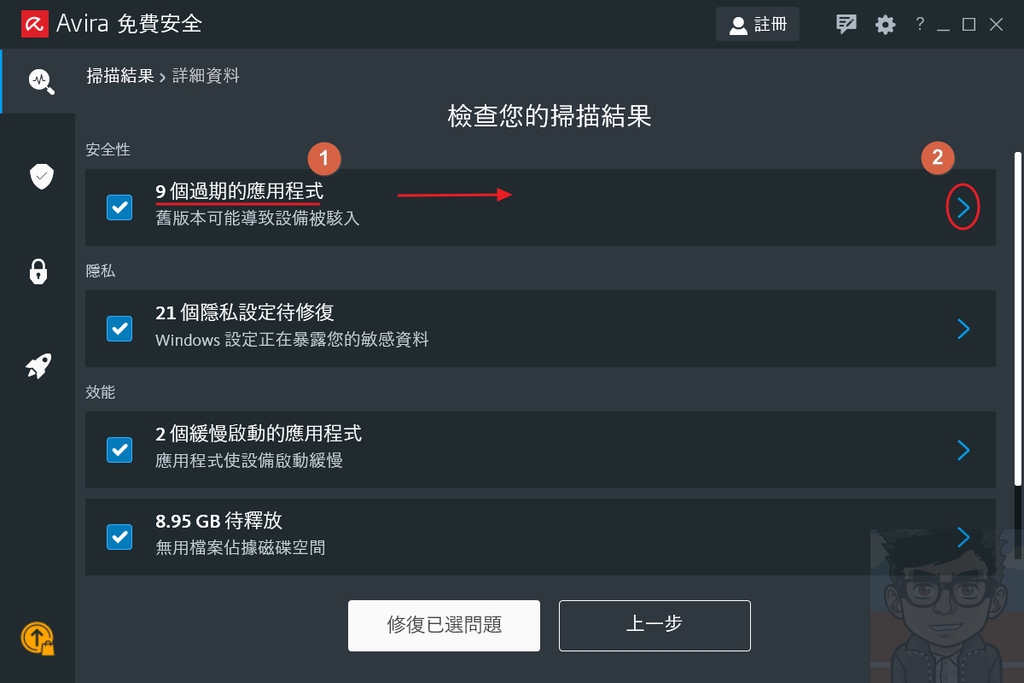Viewport: 1024px width, 683px height.
Task: Click the 上一步 button
Action: click(654, 626)
